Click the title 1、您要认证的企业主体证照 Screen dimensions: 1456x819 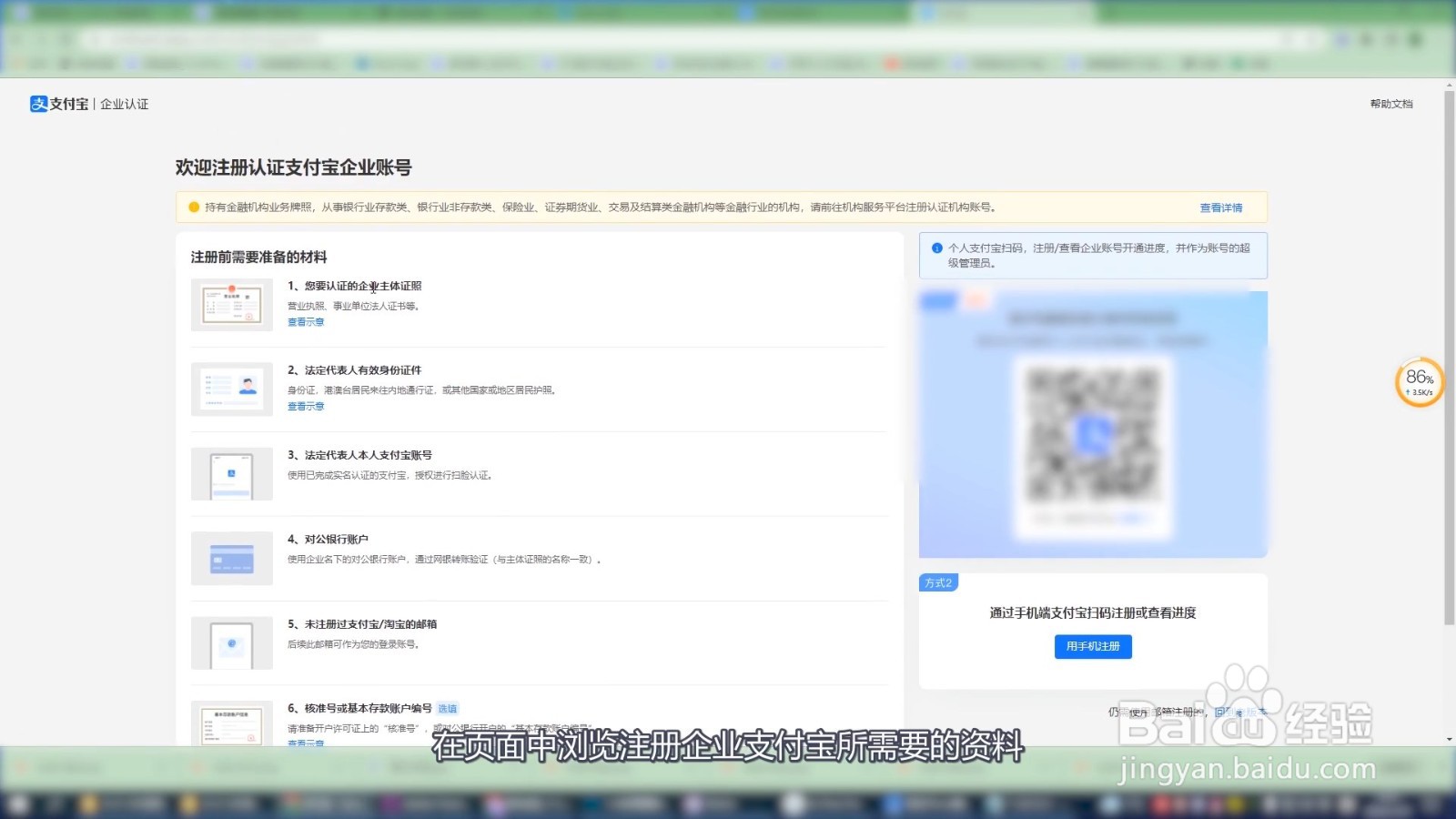[354, 286]
